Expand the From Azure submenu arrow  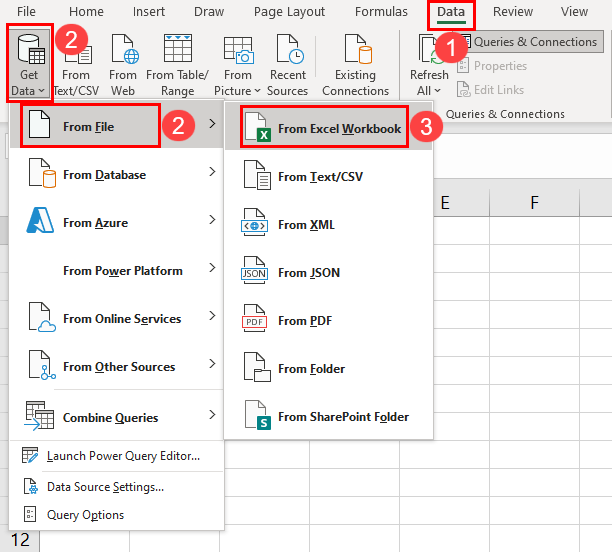(212, 219)
